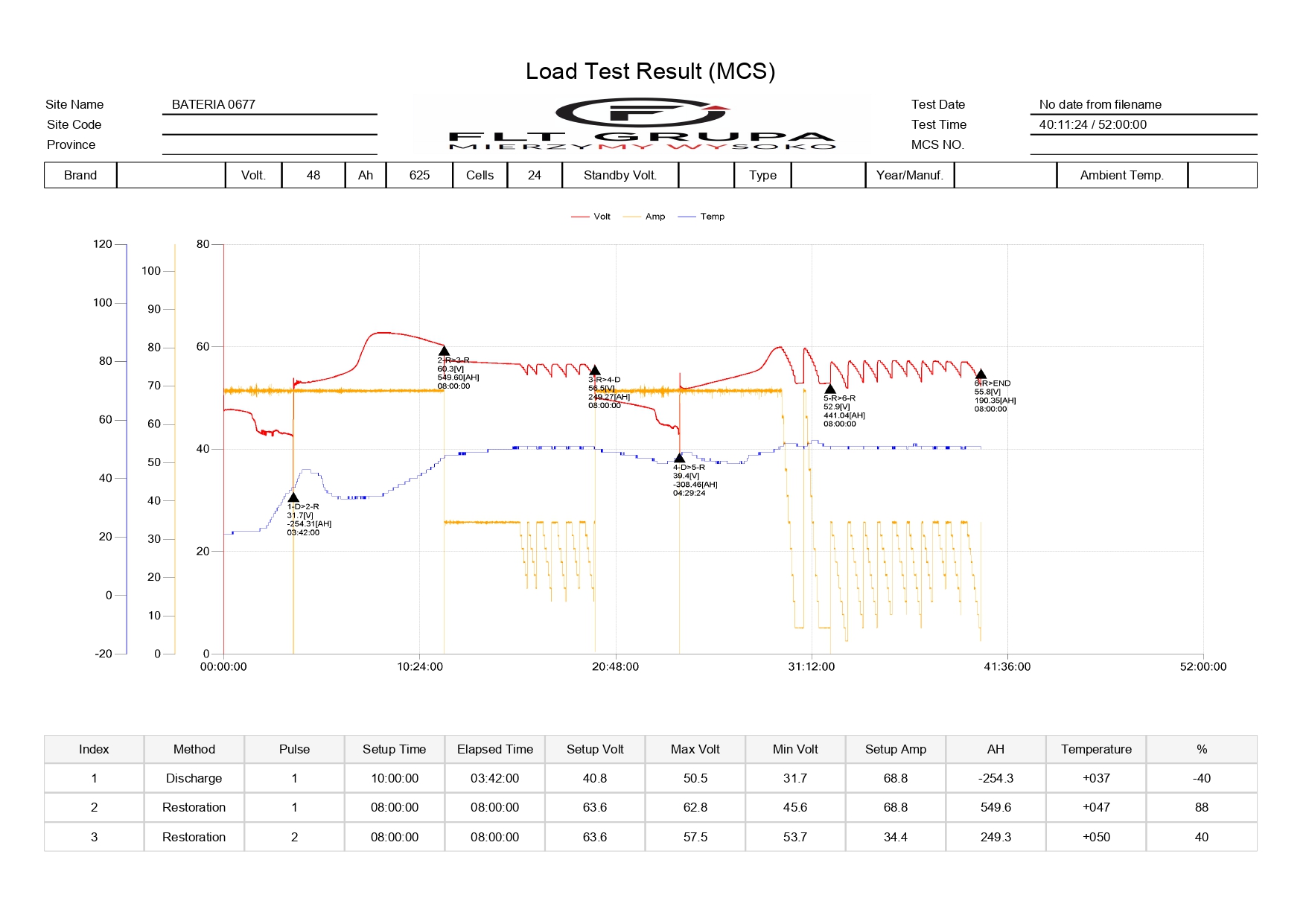The height and width of the screenshot is (924, 1306).
Task: Click the 5-R>6-R triangle marker
Action: coord(830,389)
